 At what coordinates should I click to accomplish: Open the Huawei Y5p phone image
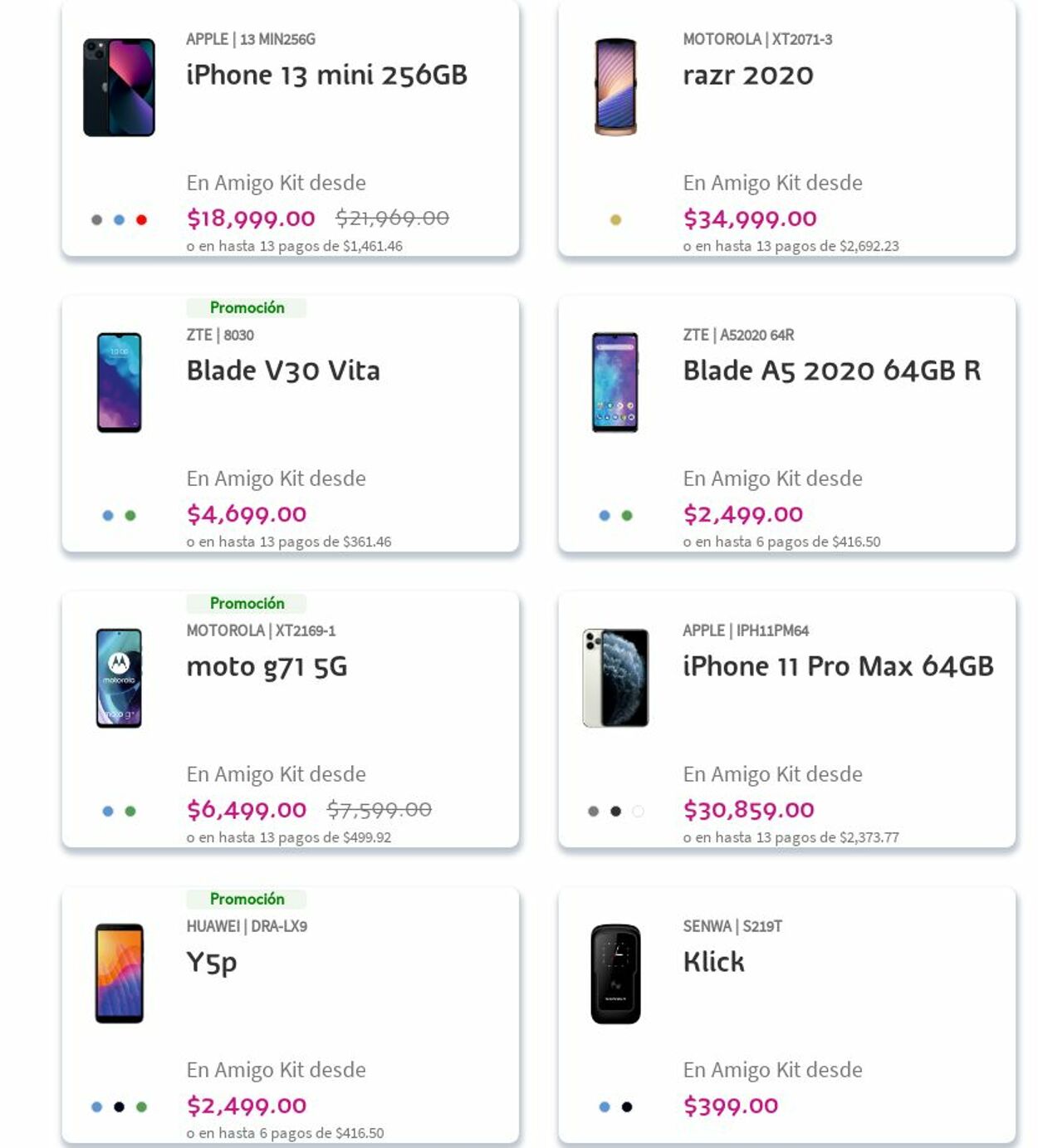click(x=119, y=974)
